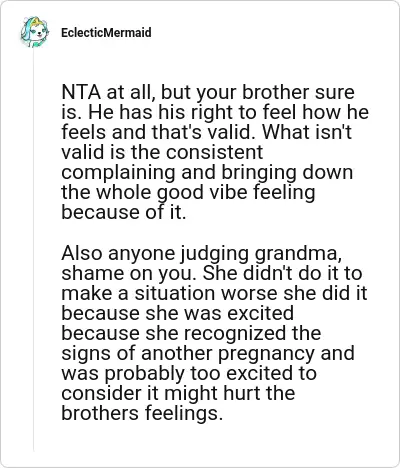Click the word 'NTA' in the comment
The height and width of the screenshot is (468, 400).
coord(81,92)
